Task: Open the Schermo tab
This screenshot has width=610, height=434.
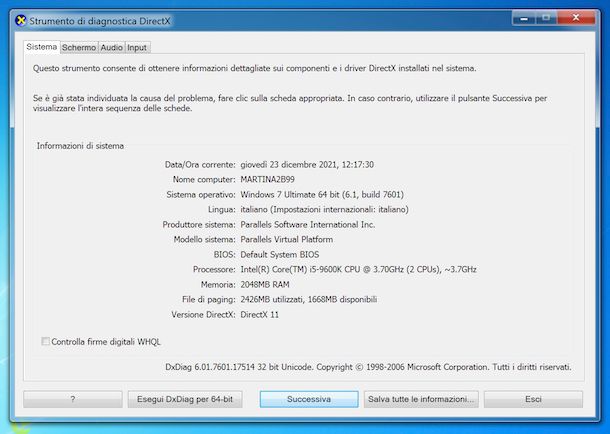Action: tap(79, 47)
